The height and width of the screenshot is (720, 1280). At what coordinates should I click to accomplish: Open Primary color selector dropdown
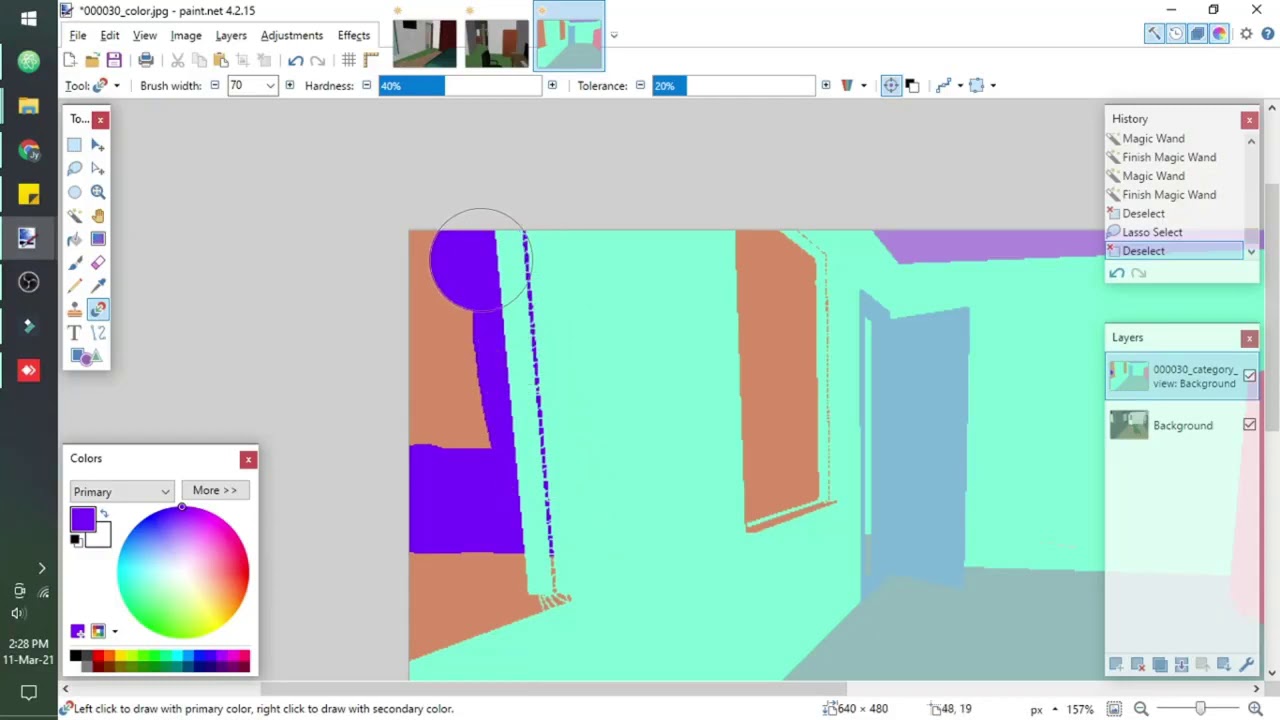pyautogui.click(x=121, y=491)
